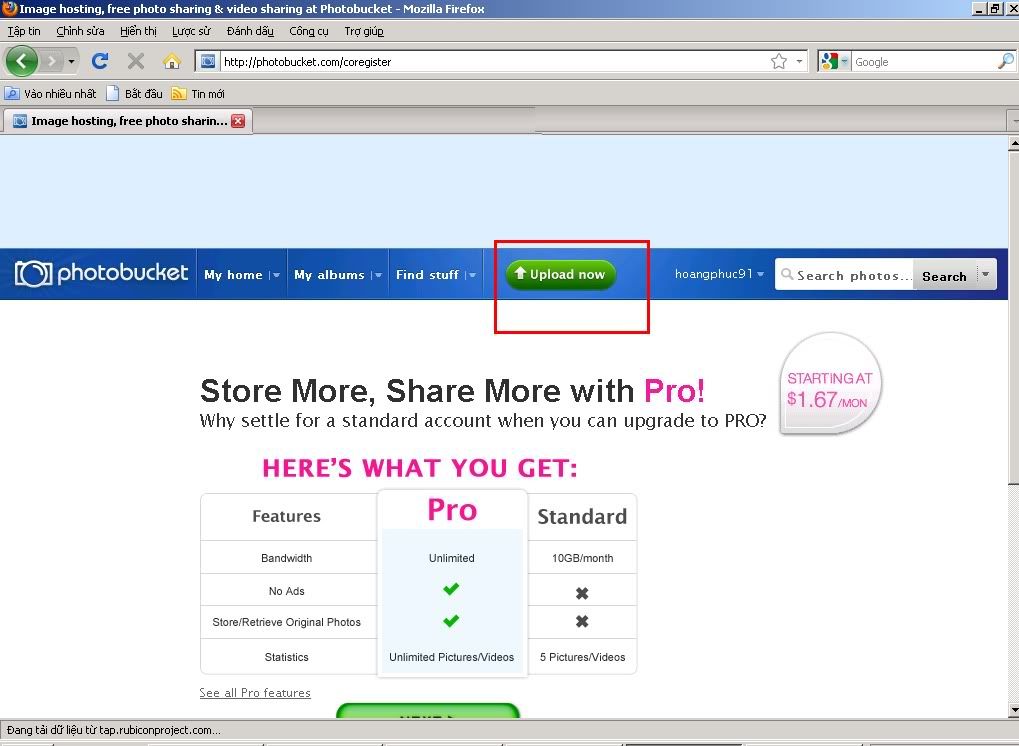The width and height of the screenshot is (1019, 746).
Task: Click the '10GB/month' cell
Action: 582,558
